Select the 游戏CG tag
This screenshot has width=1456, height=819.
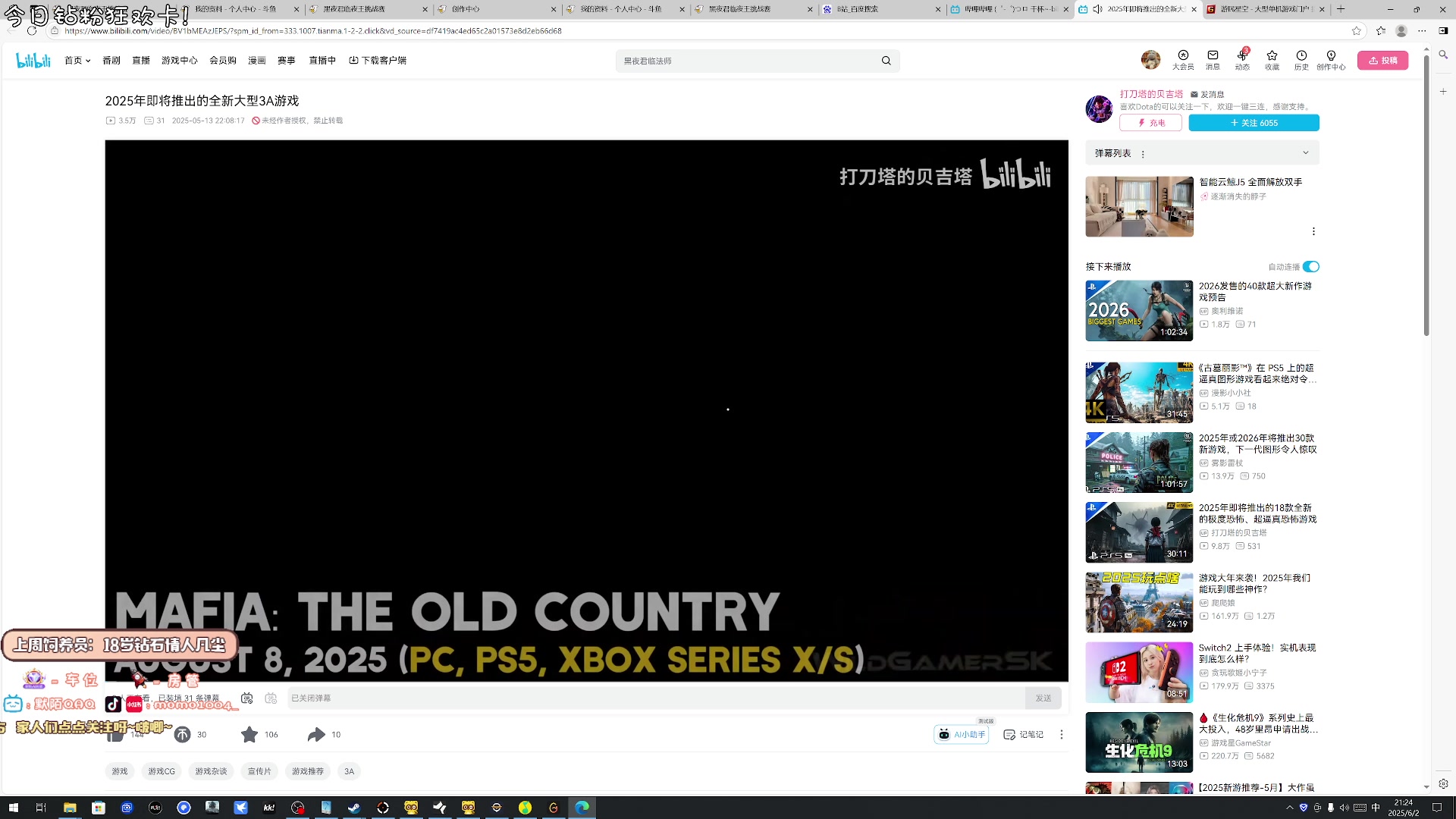(x=162, y=771)
